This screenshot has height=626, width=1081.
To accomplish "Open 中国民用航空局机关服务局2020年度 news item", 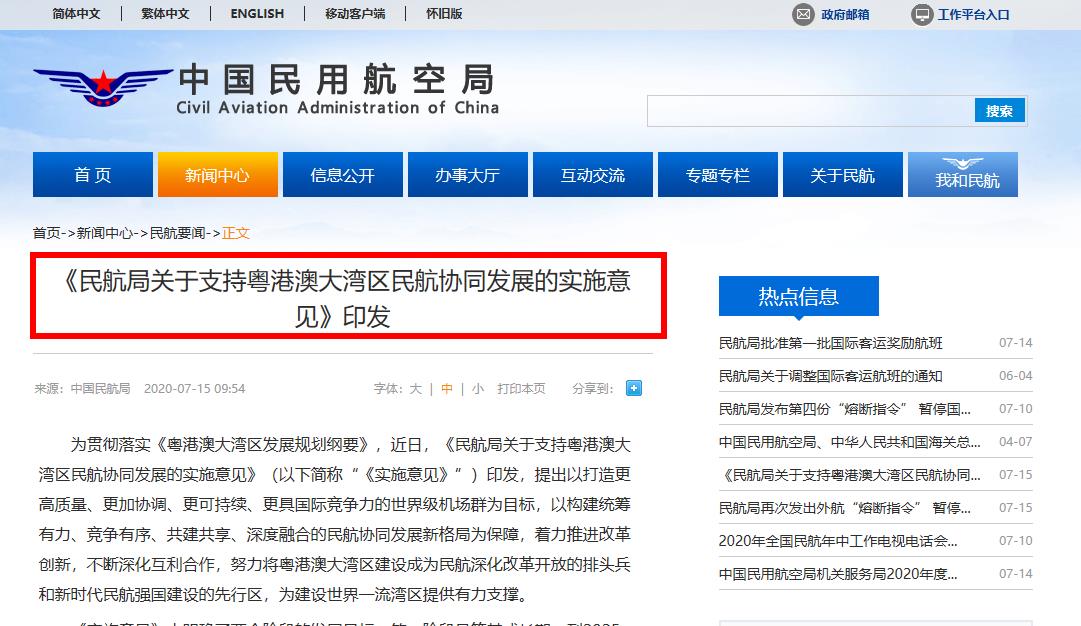I will pos(838,574).
